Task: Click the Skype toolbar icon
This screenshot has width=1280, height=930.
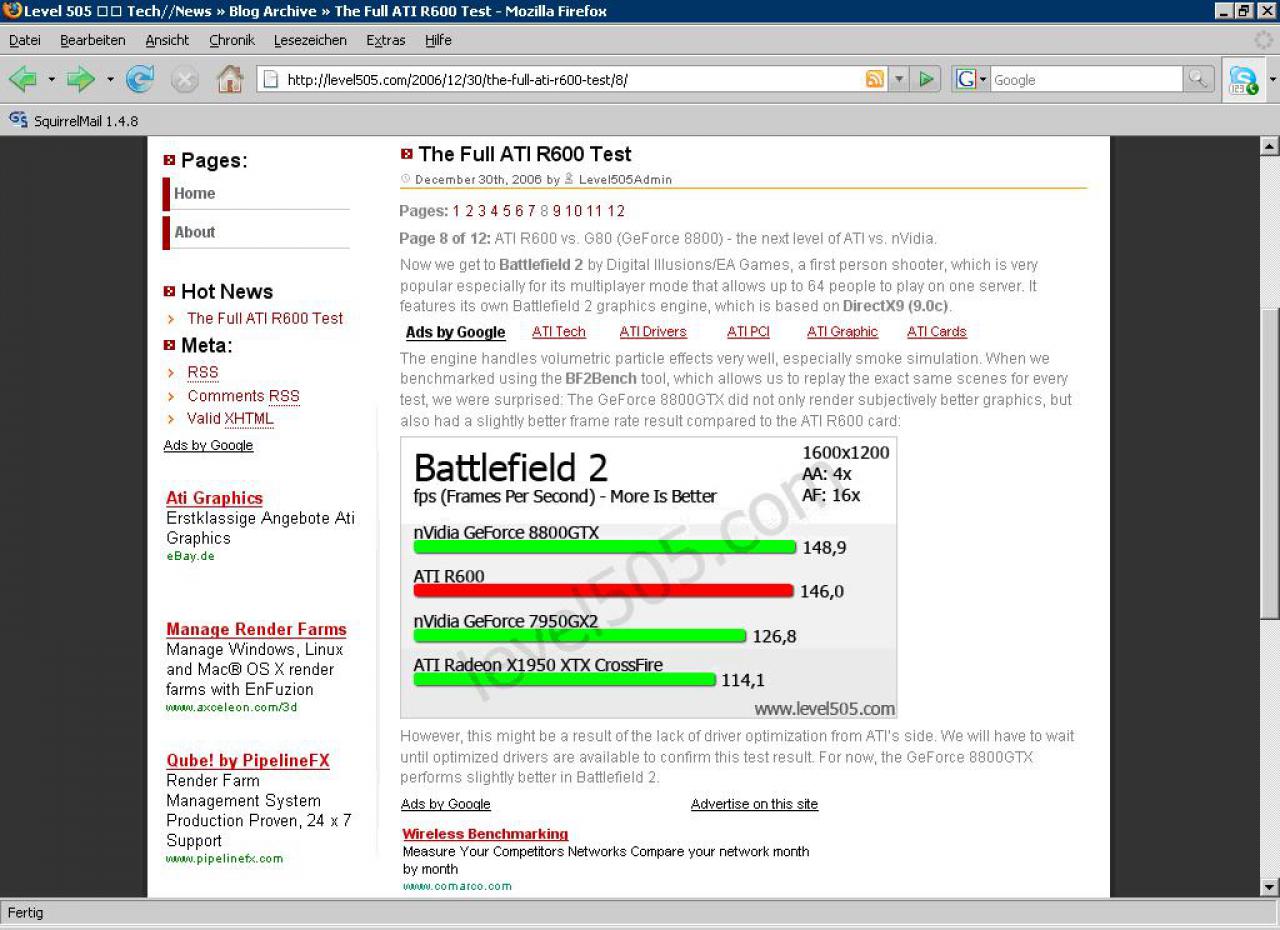Action: (x=1243, y=81)
